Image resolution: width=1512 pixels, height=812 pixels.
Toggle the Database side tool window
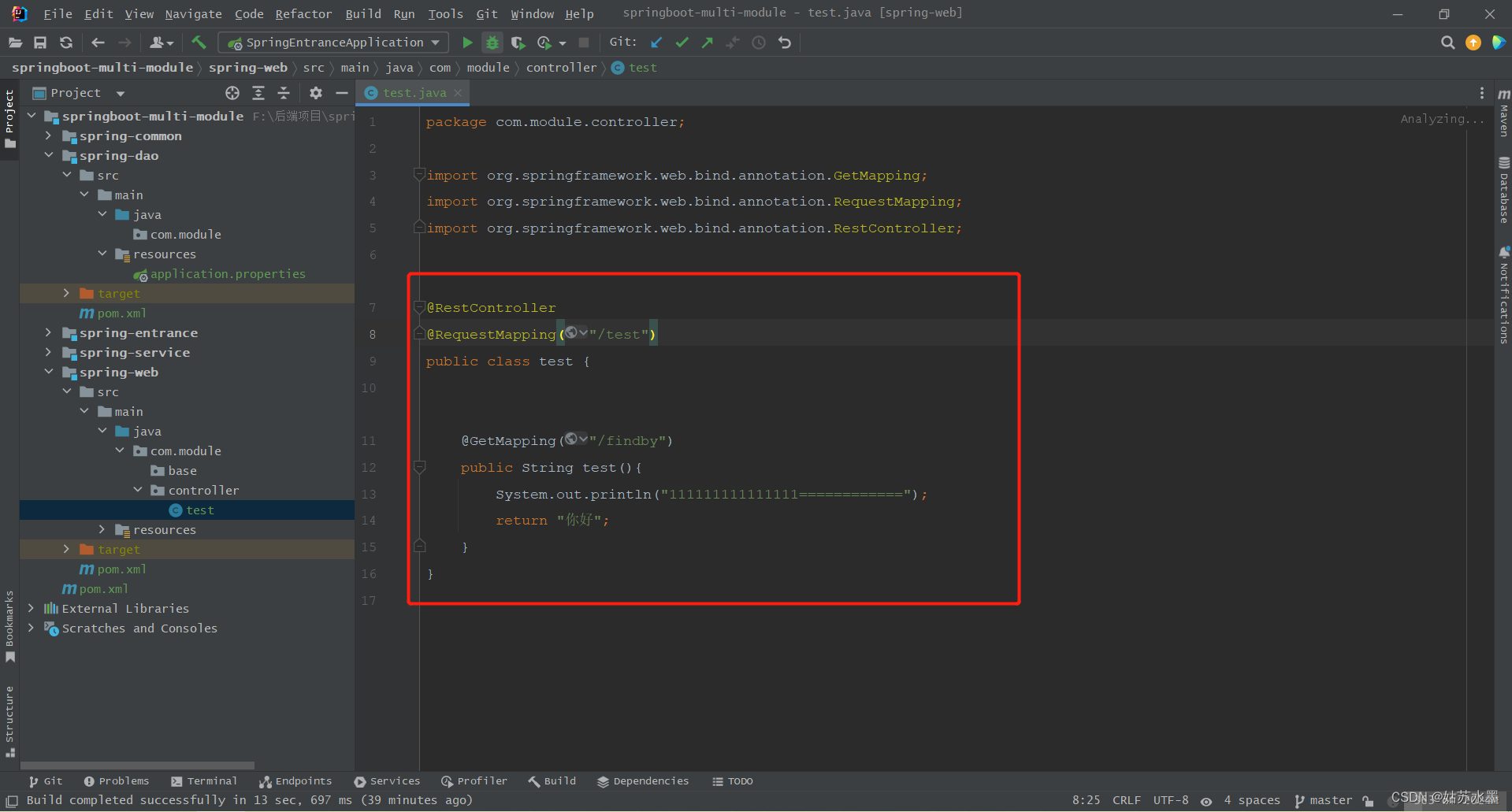click(x=1503, y=190)
